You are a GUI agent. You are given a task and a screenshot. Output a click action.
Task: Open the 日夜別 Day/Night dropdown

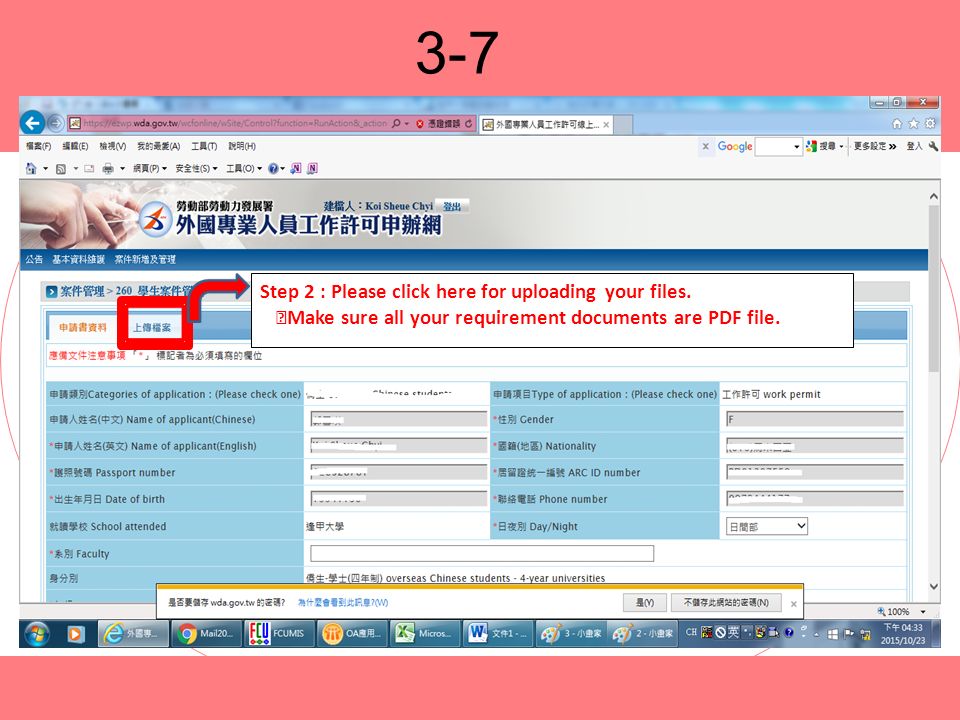(x=767, y=527)
